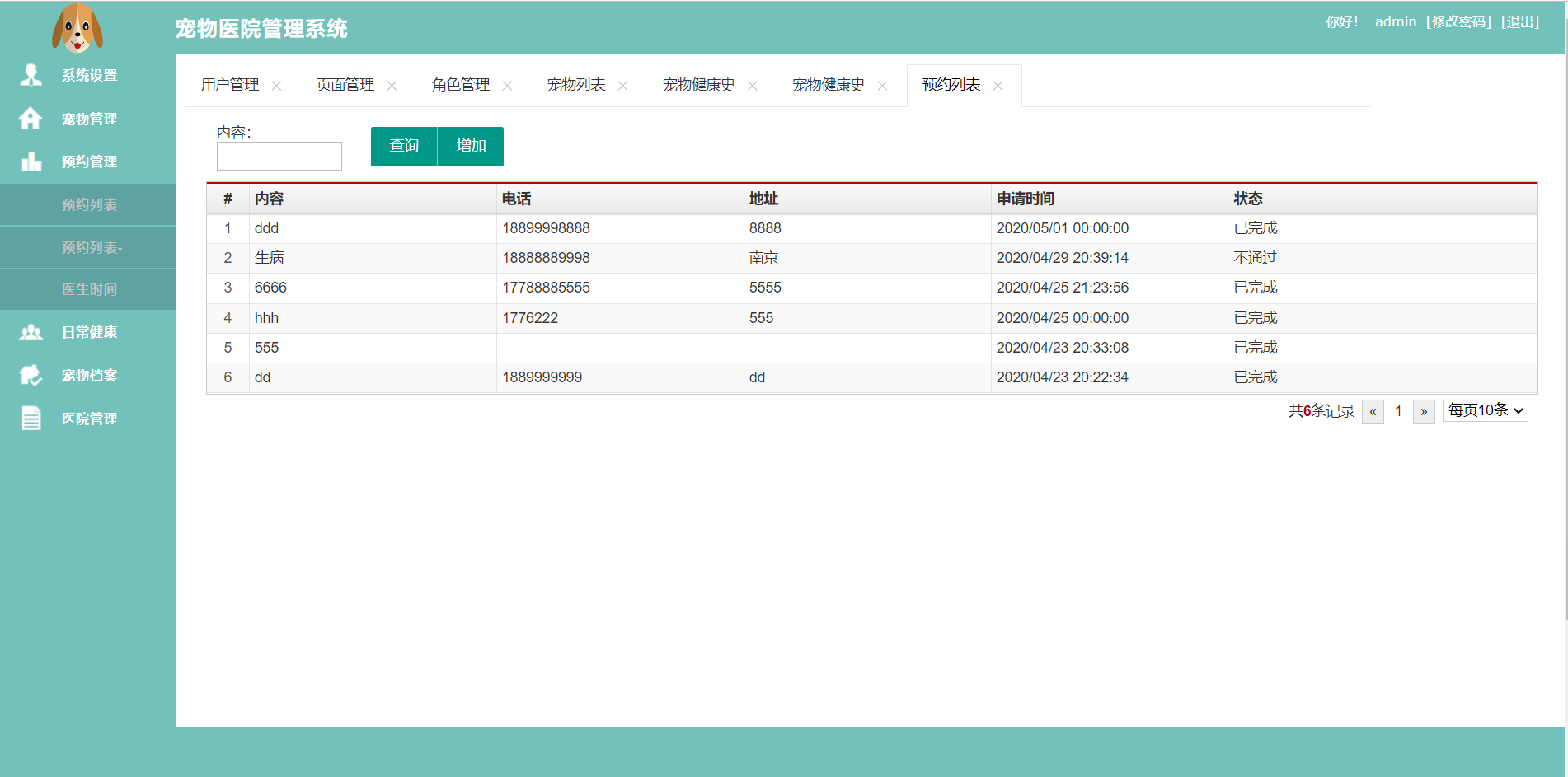The height and width of the screenshot is (777, 1568).
Task: Click the 查询 search button
Action: pos(404,146)
